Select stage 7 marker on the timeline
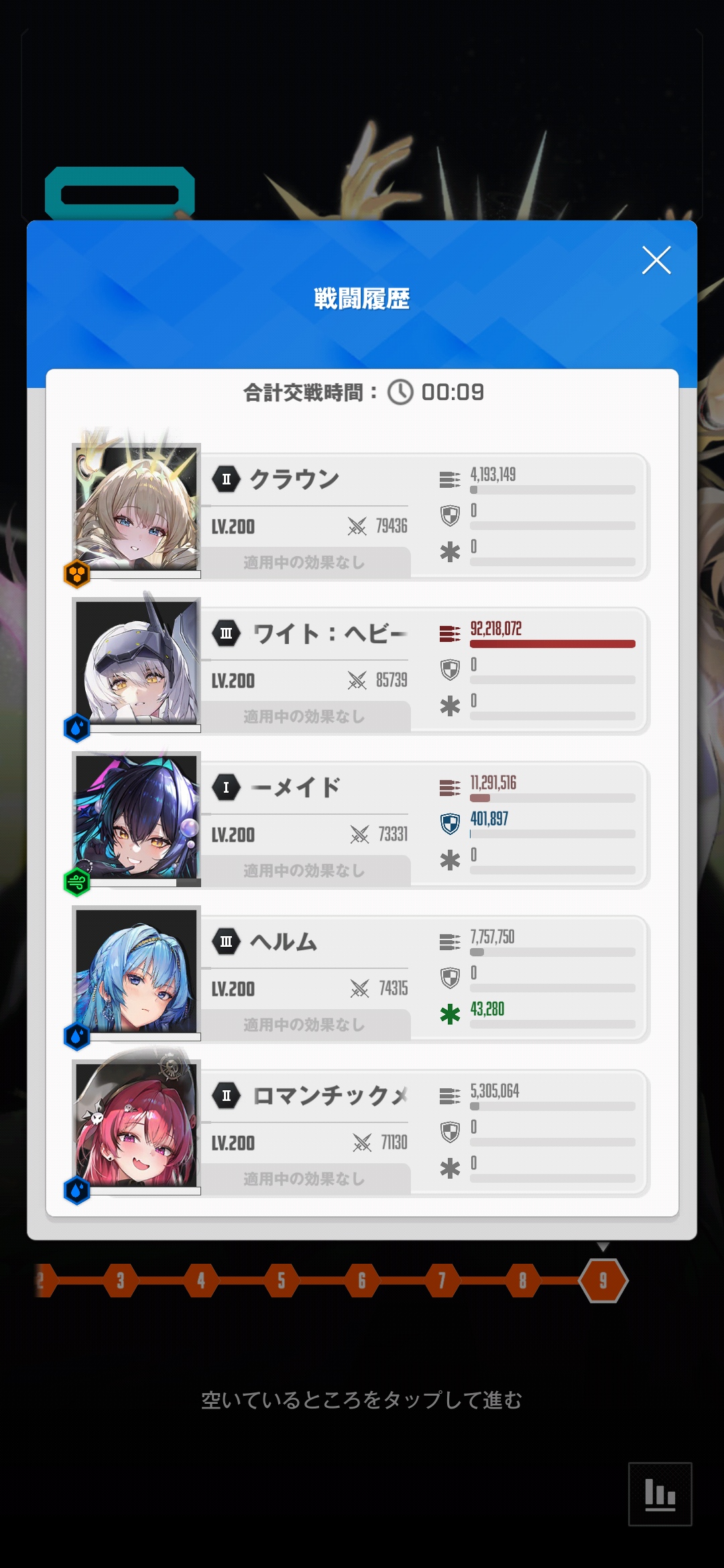This screenshot has height=1568, width=724. [442, 1281]
